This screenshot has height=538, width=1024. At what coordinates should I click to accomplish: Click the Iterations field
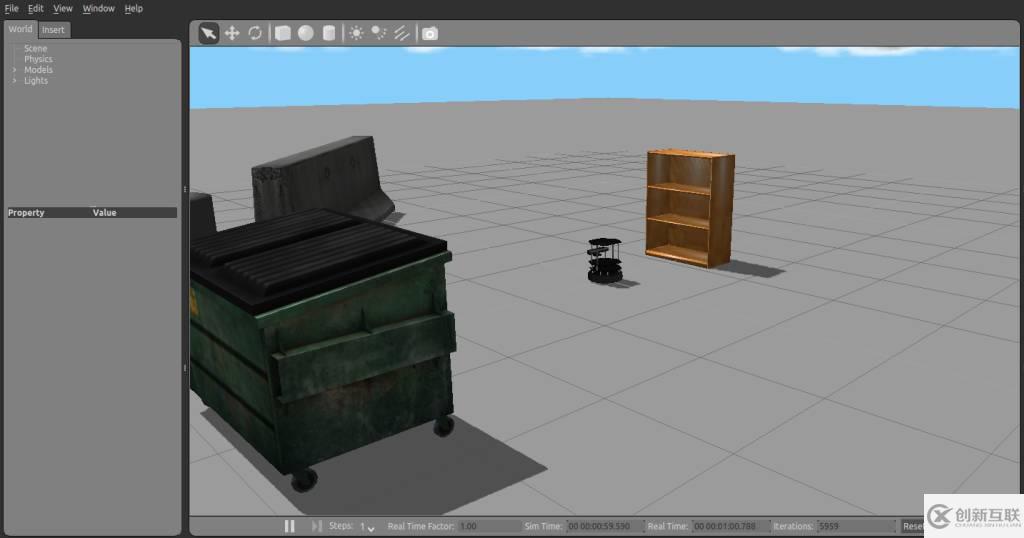coord(856,526)
